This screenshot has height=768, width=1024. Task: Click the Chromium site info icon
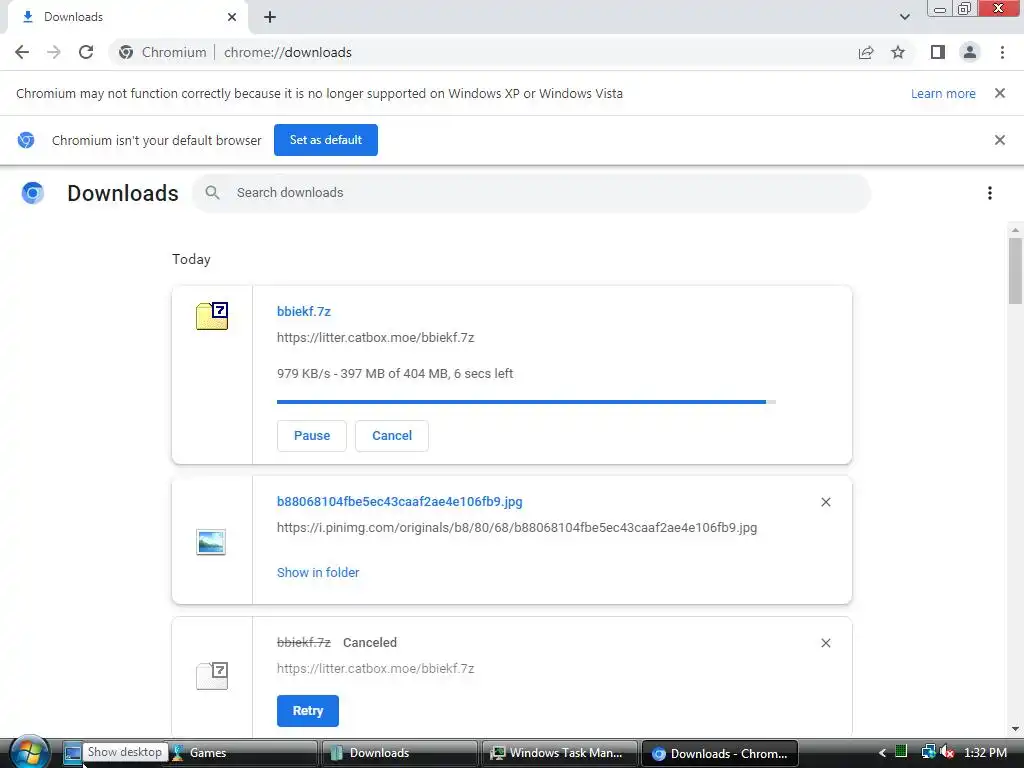126,52
